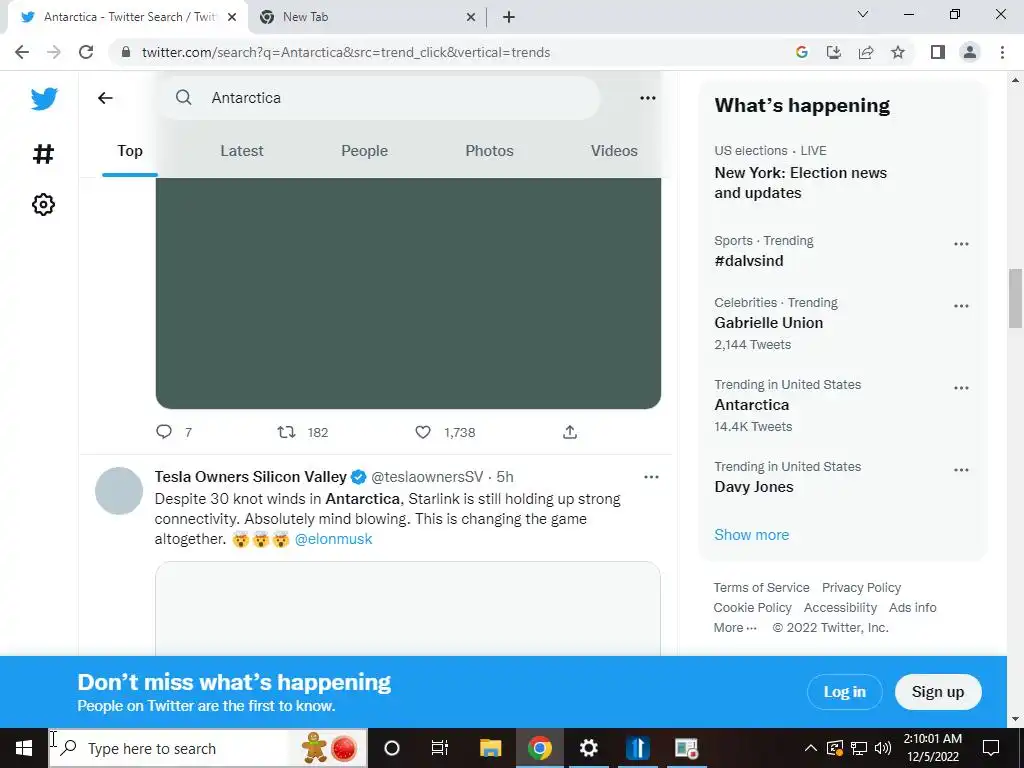Open the Settings gear in Twitter sidebar
Screen dimensions: 1024x768
[43, 204]
